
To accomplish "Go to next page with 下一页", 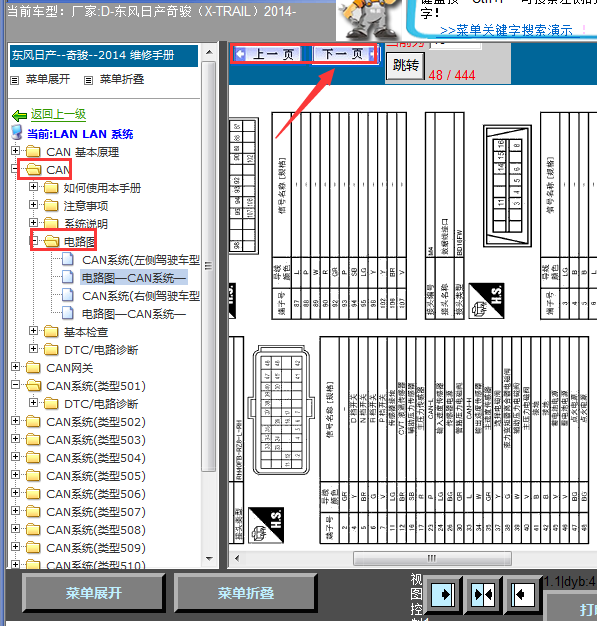I will 345,54.
